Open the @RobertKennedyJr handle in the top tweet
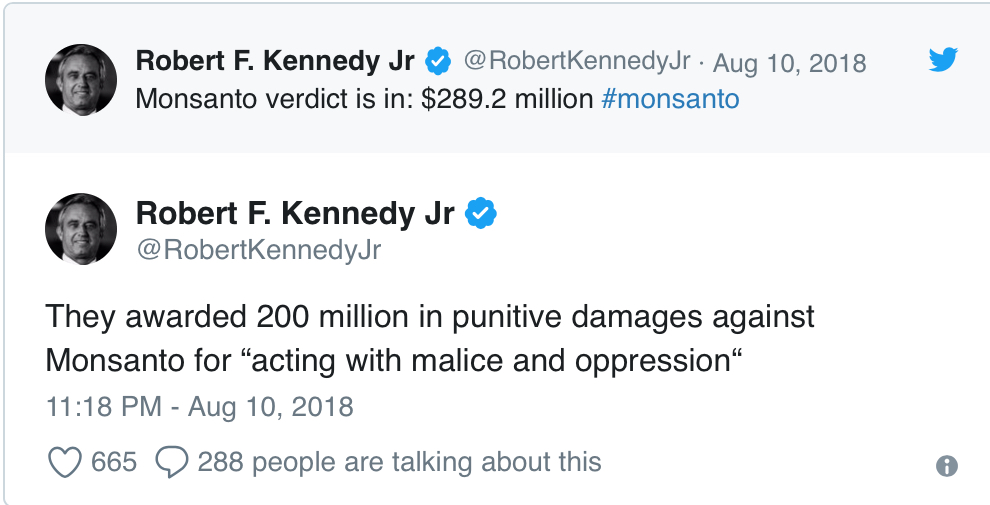Image resolution: width=990 pixels, height=505 pixels. [x=576, y=61]
